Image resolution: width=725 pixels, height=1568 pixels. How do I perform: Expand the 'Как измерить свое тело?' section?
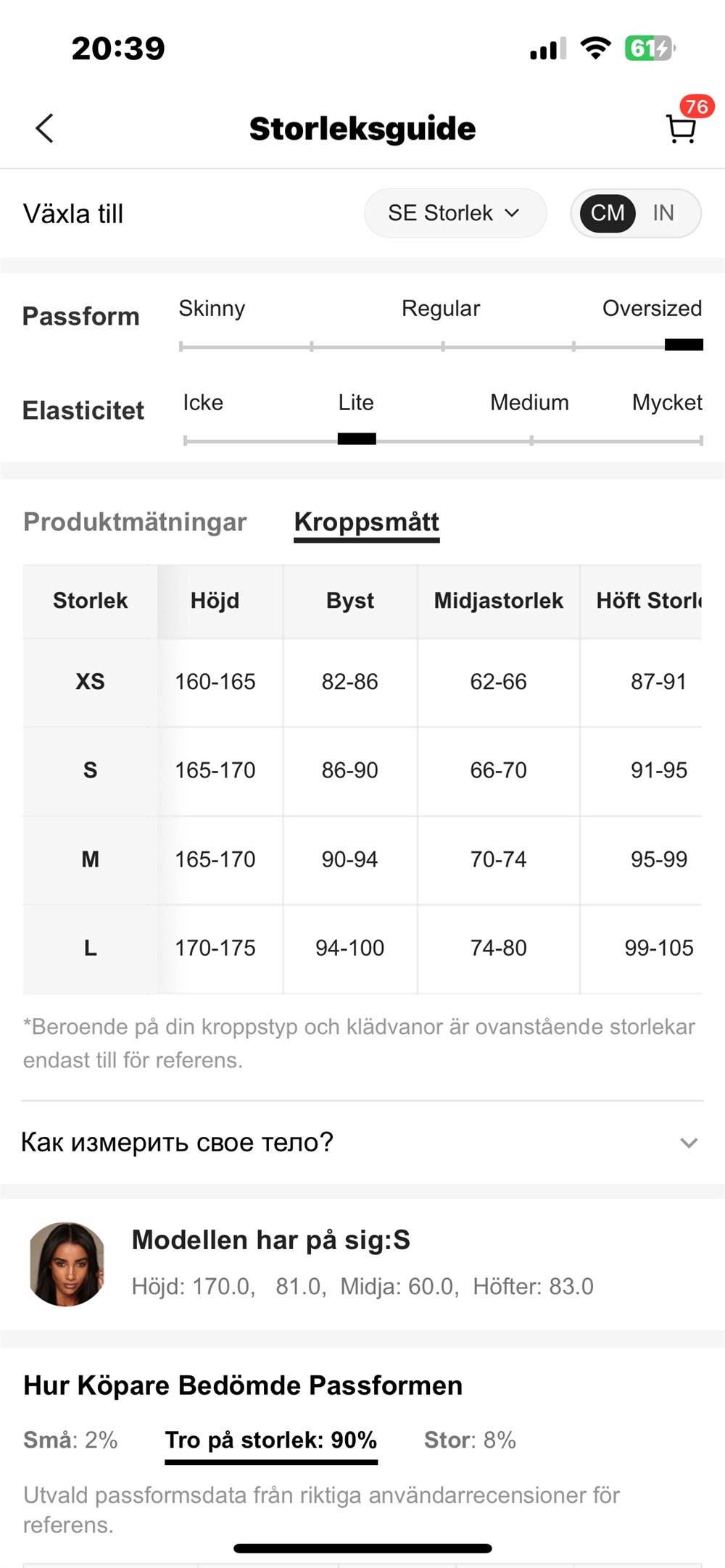pos(362,1143)
